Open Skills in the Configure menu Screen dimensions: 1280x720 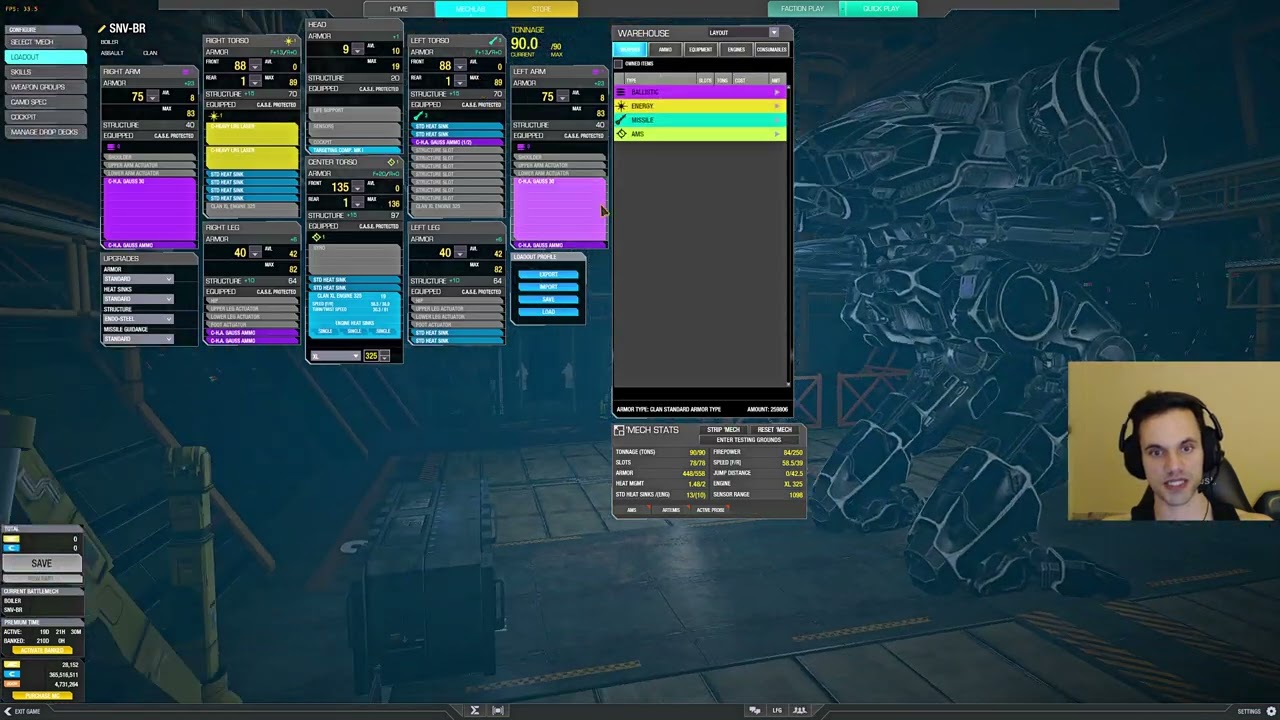point(44,72)
